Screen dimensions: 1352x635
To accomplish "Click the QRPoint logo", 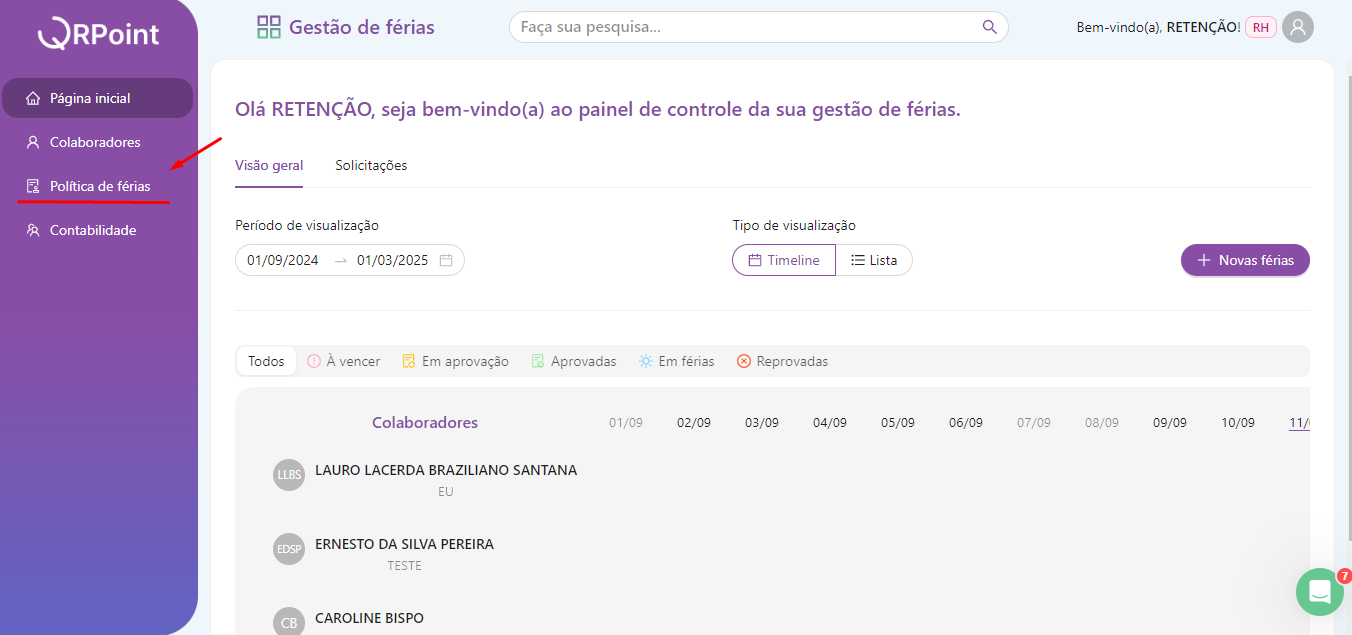I will point(98,34).
